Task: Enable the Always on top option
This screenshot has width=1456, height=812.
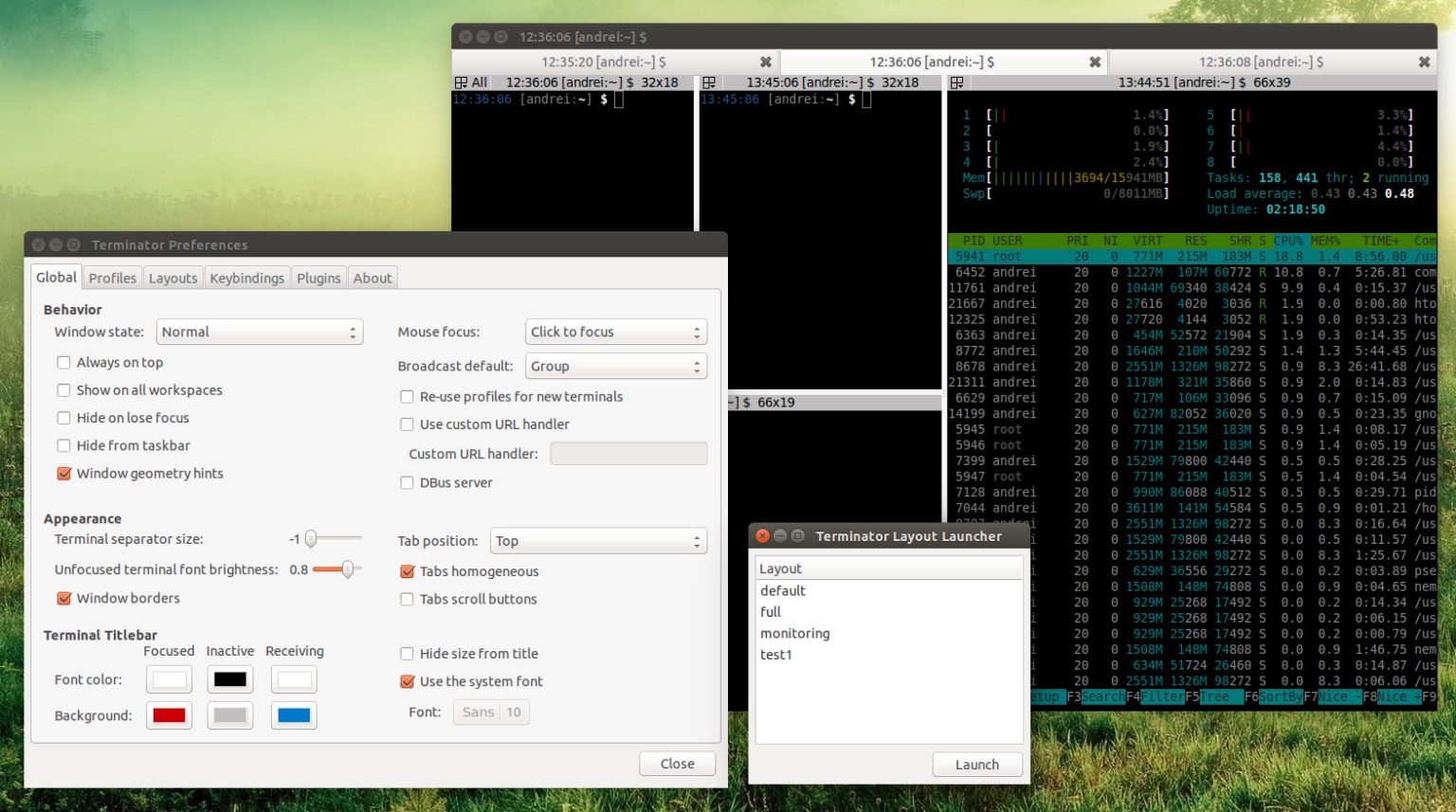Action: pos(64,362)
